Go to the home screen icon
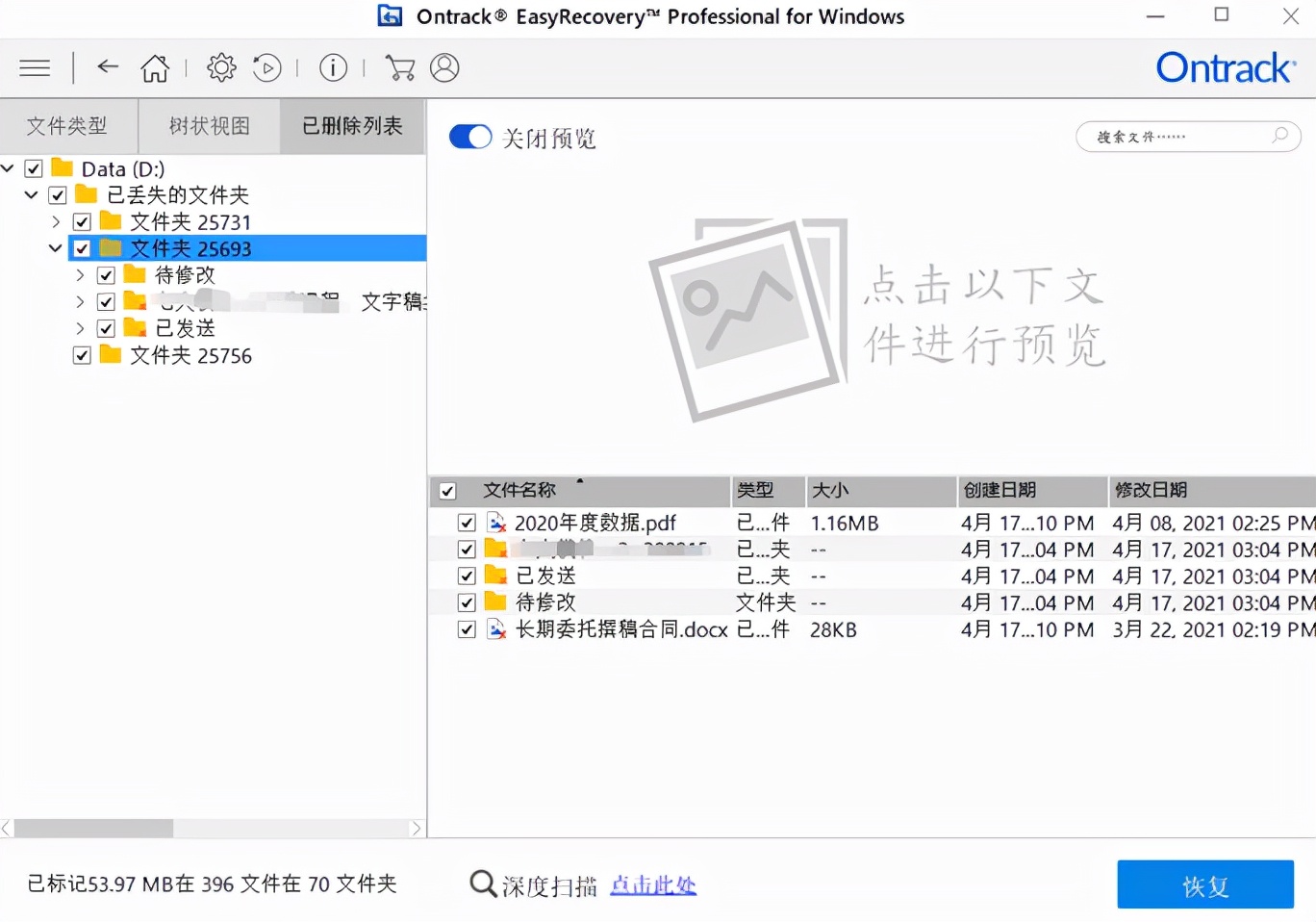Viewport: 1316px width, 922px height. [x=155, y=67]
